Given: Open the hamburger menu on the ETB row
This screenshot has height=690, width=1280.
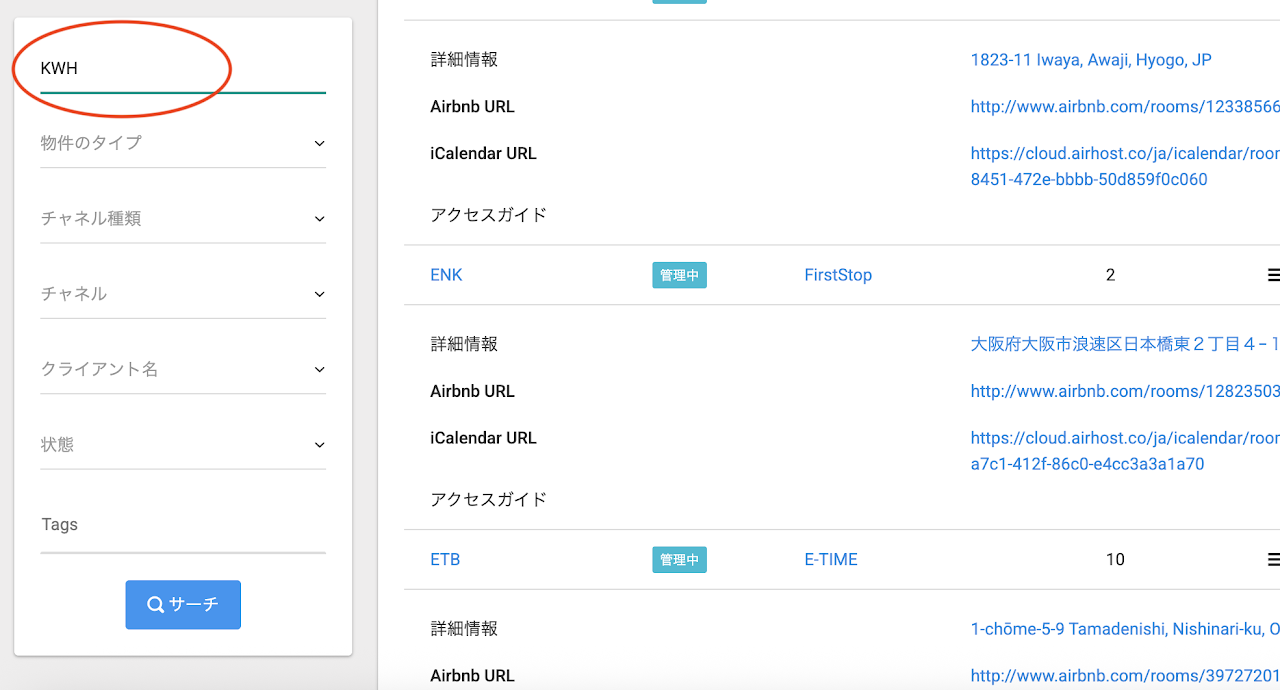Looking at the screenshot, I should (1273, 560).
